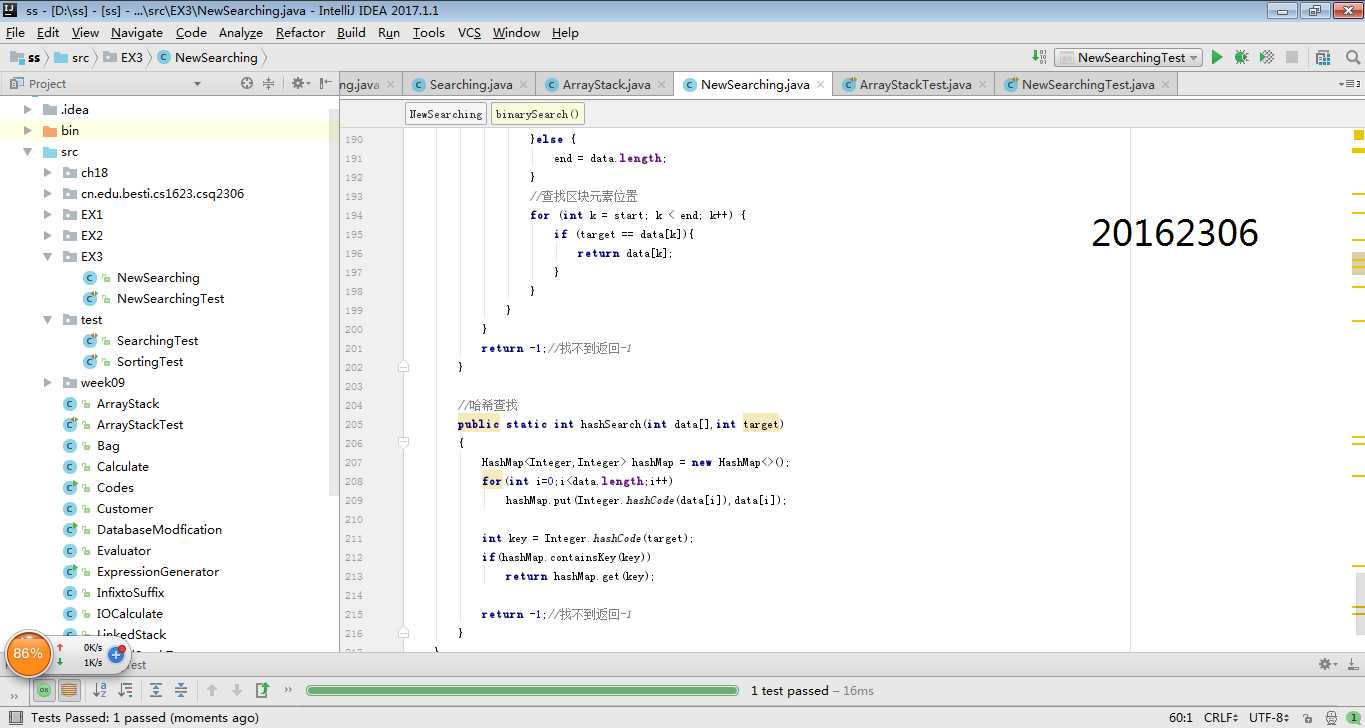
Task: Open the Search Everywhere magnifier
Action: [1351, 58]
